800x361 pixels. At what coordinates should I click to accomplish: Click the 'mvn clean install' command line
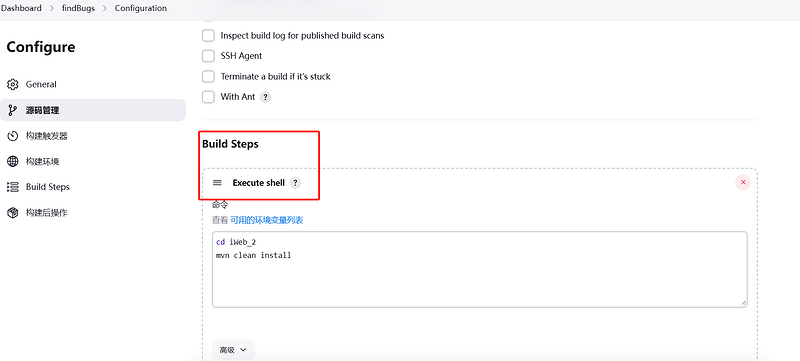pyautogui.click(x=254, y=255)
